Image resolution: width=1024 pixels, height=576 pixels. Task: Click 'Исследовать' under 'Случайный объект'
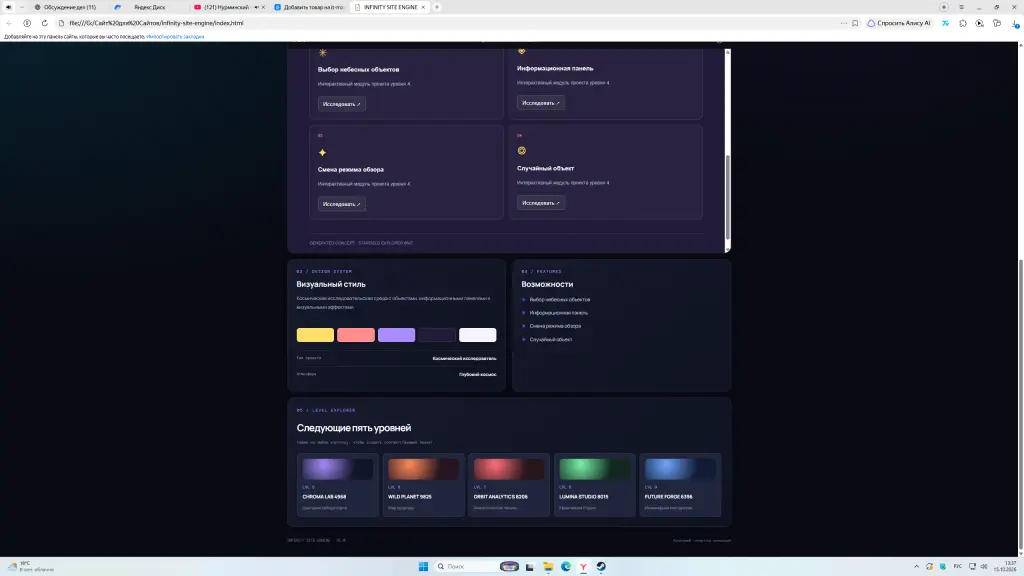pyautogui.click(x=541, y=202)
